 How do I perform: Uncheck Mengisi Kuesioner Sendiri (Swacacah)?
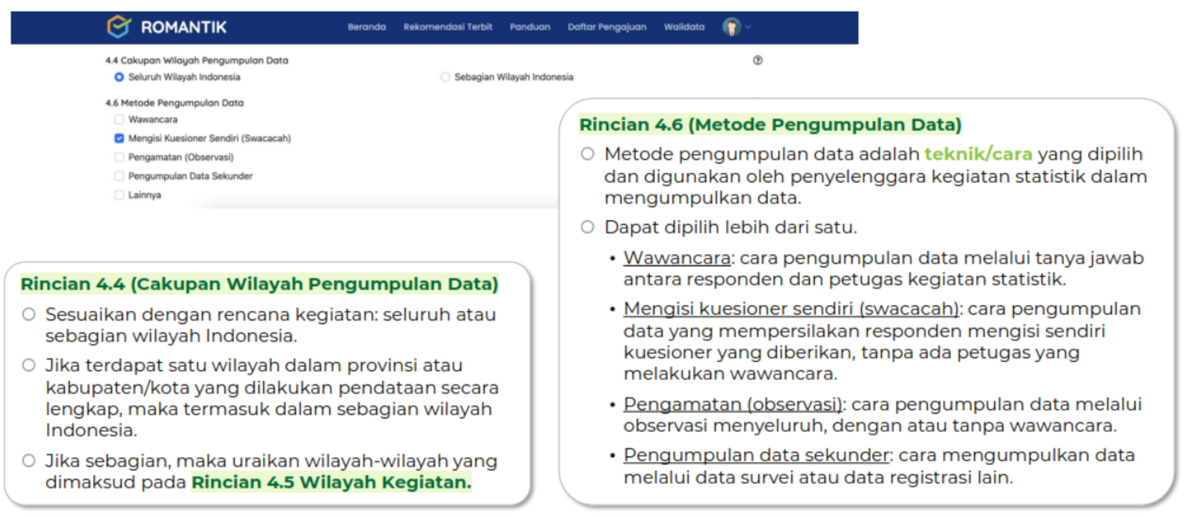pos(119,139)
